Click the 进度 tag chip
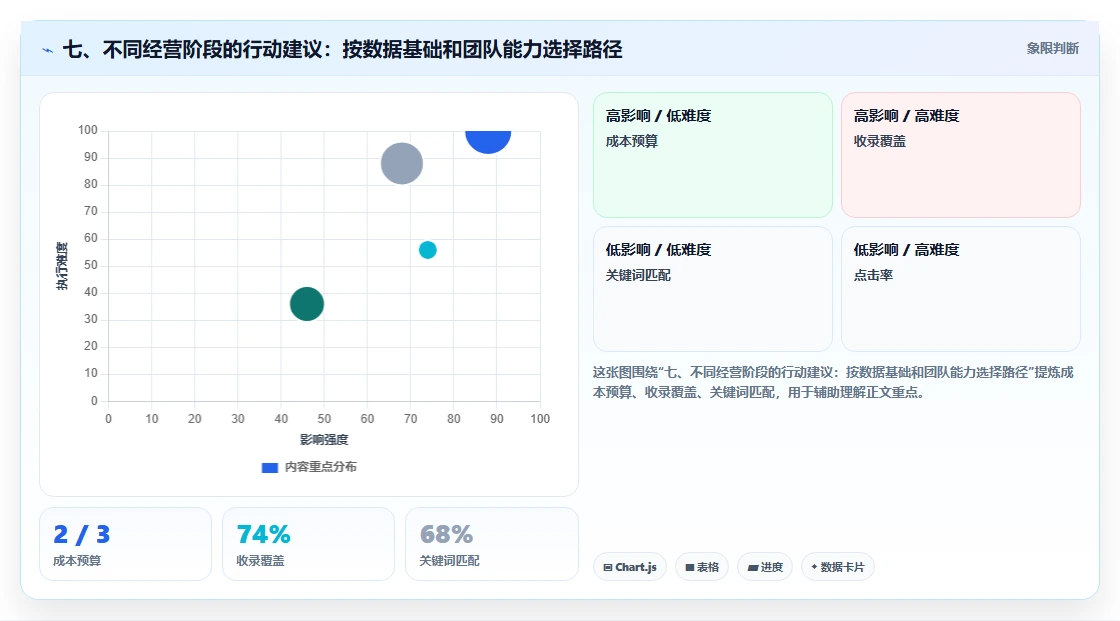The height and width of the screenshot is (621, 1120). (764, 567)
